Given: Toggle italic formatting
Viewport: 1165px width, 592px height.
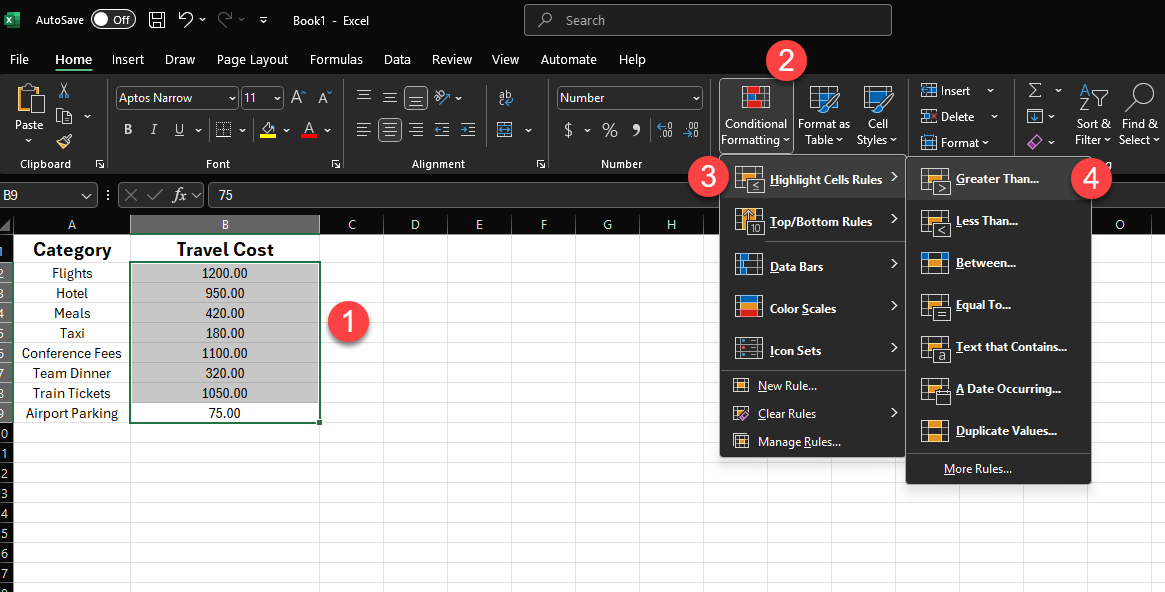Looking at the screenshot, I should pos(152,130).
